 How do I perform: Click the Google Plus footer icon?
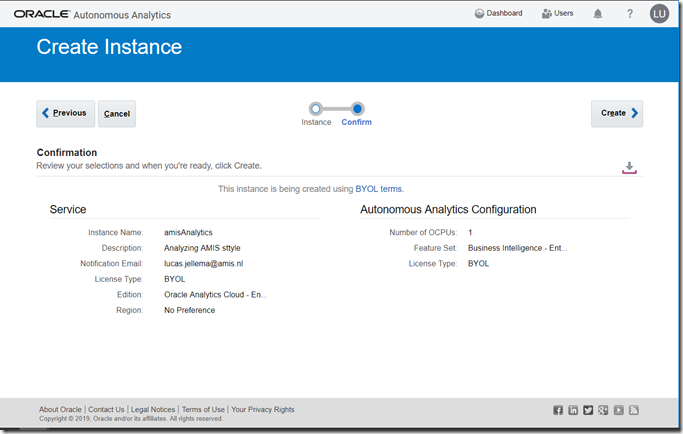[603, 410]
